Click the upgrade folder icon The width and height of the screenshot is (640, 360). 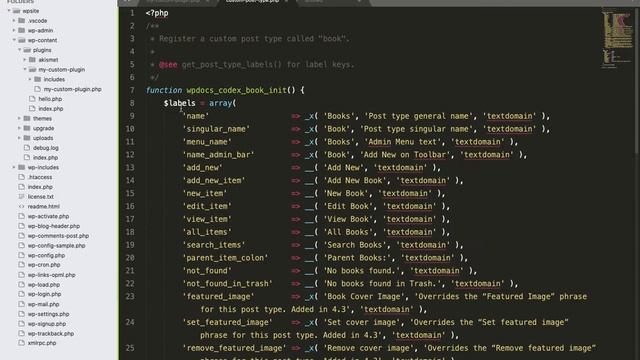coord(27,128)
